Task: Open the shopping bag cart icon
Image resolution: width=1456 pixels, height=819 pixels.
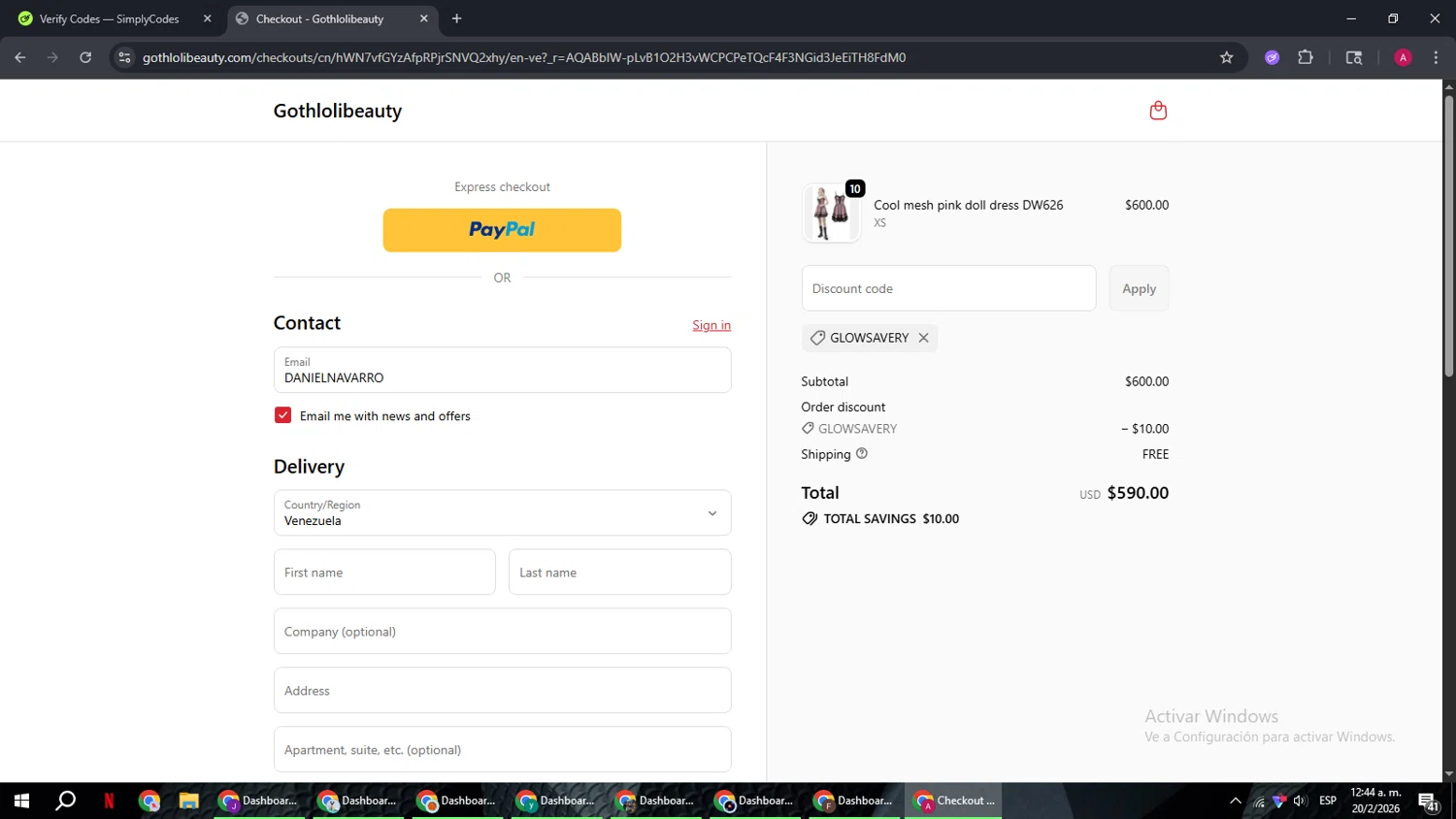Action: 1157,111
